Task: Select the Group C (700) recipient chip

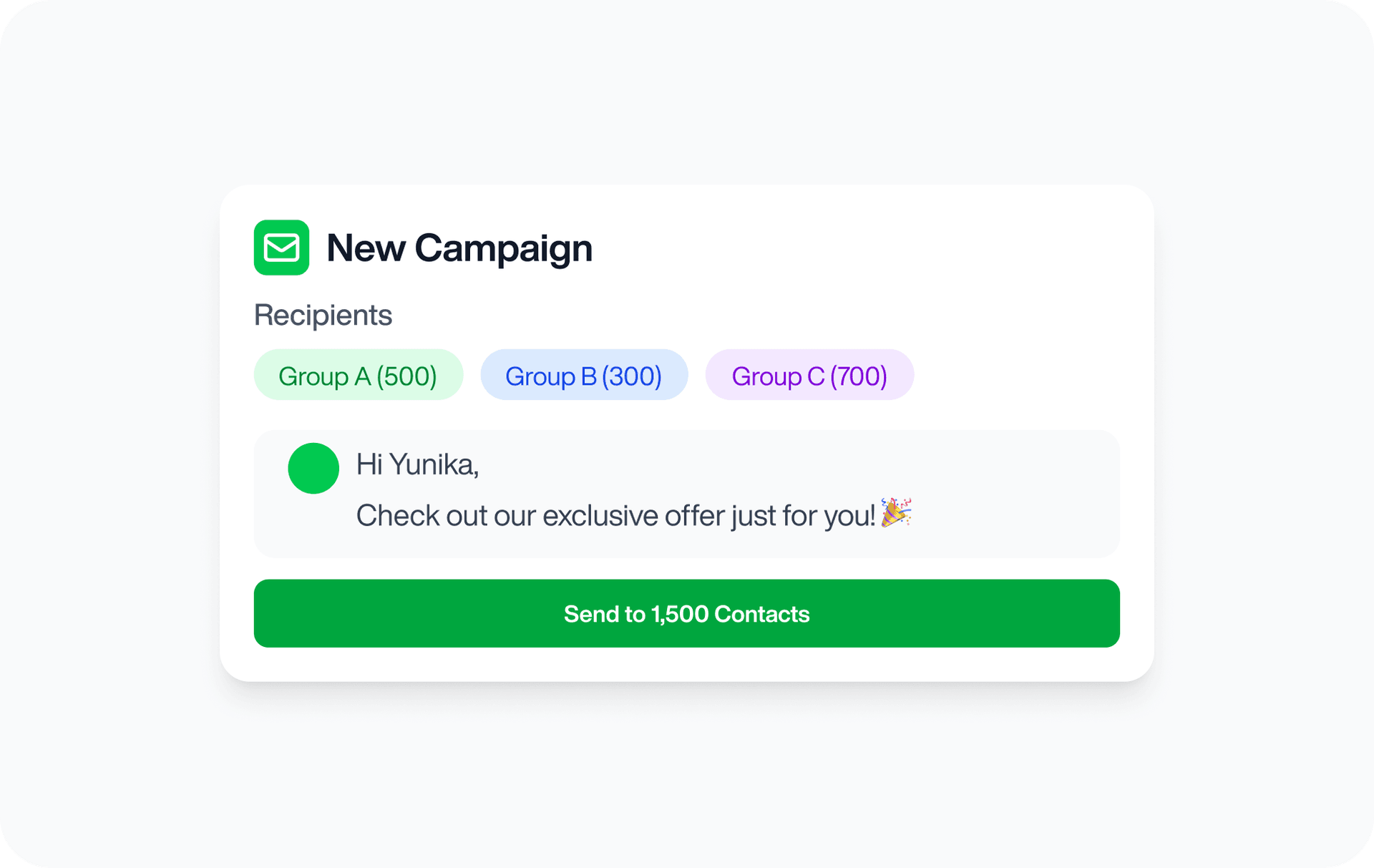Action: pos(809,375)
